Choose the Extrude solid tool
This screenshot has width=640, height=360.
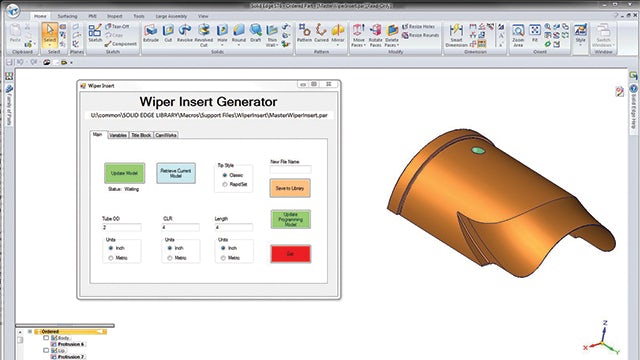click(151, 33)
